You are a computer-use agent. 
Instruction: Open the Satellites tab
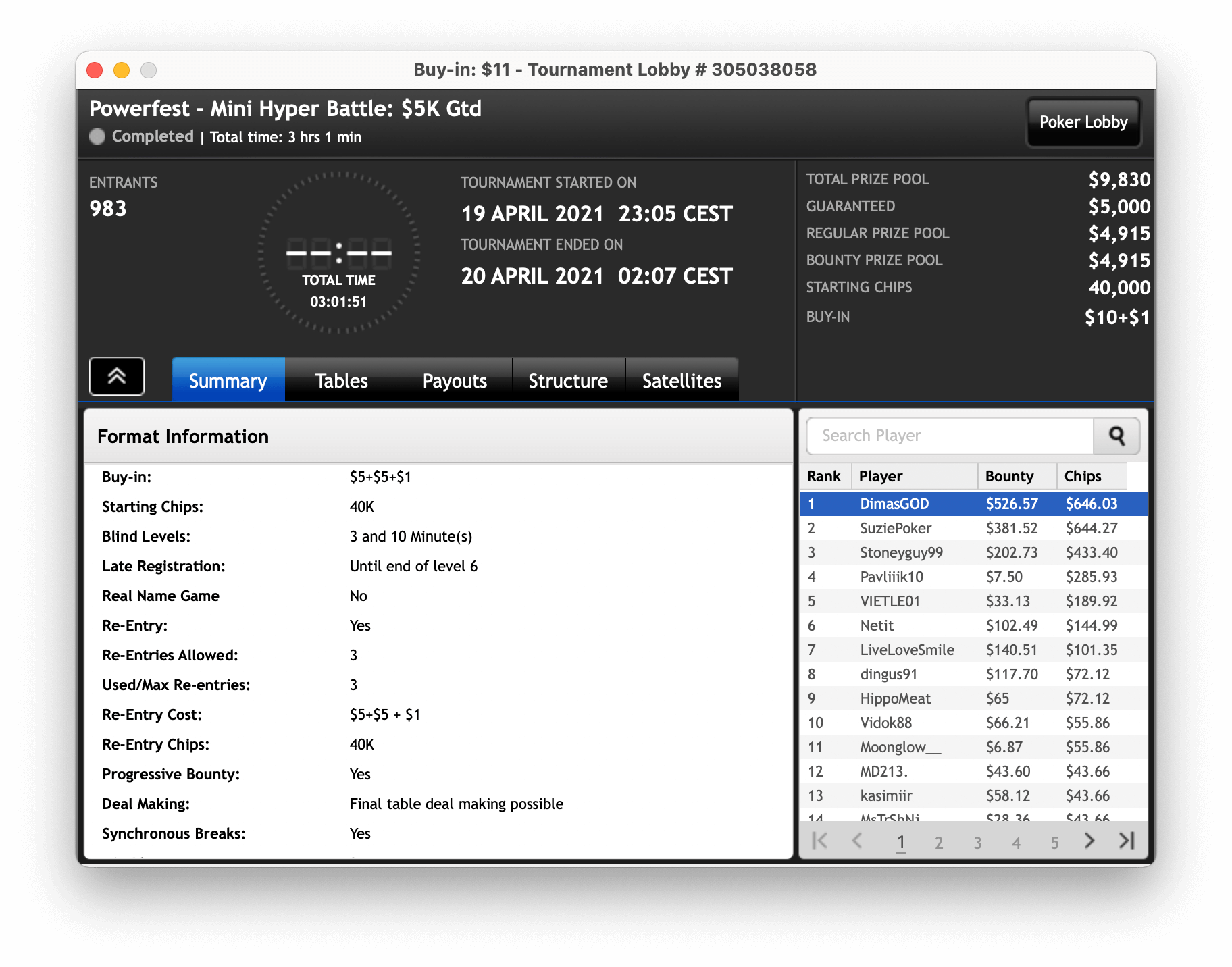[682, 381]
